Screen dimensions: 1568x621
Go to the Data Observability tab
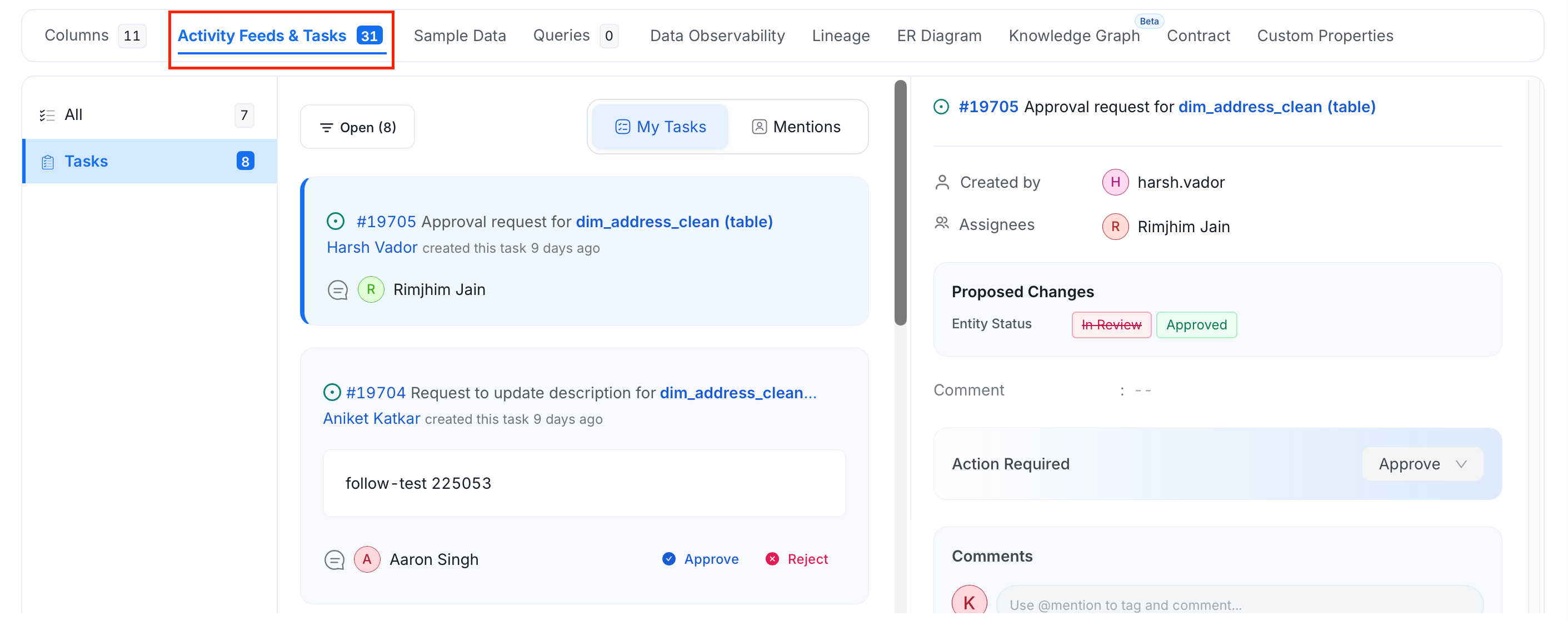tap(717, 36)
